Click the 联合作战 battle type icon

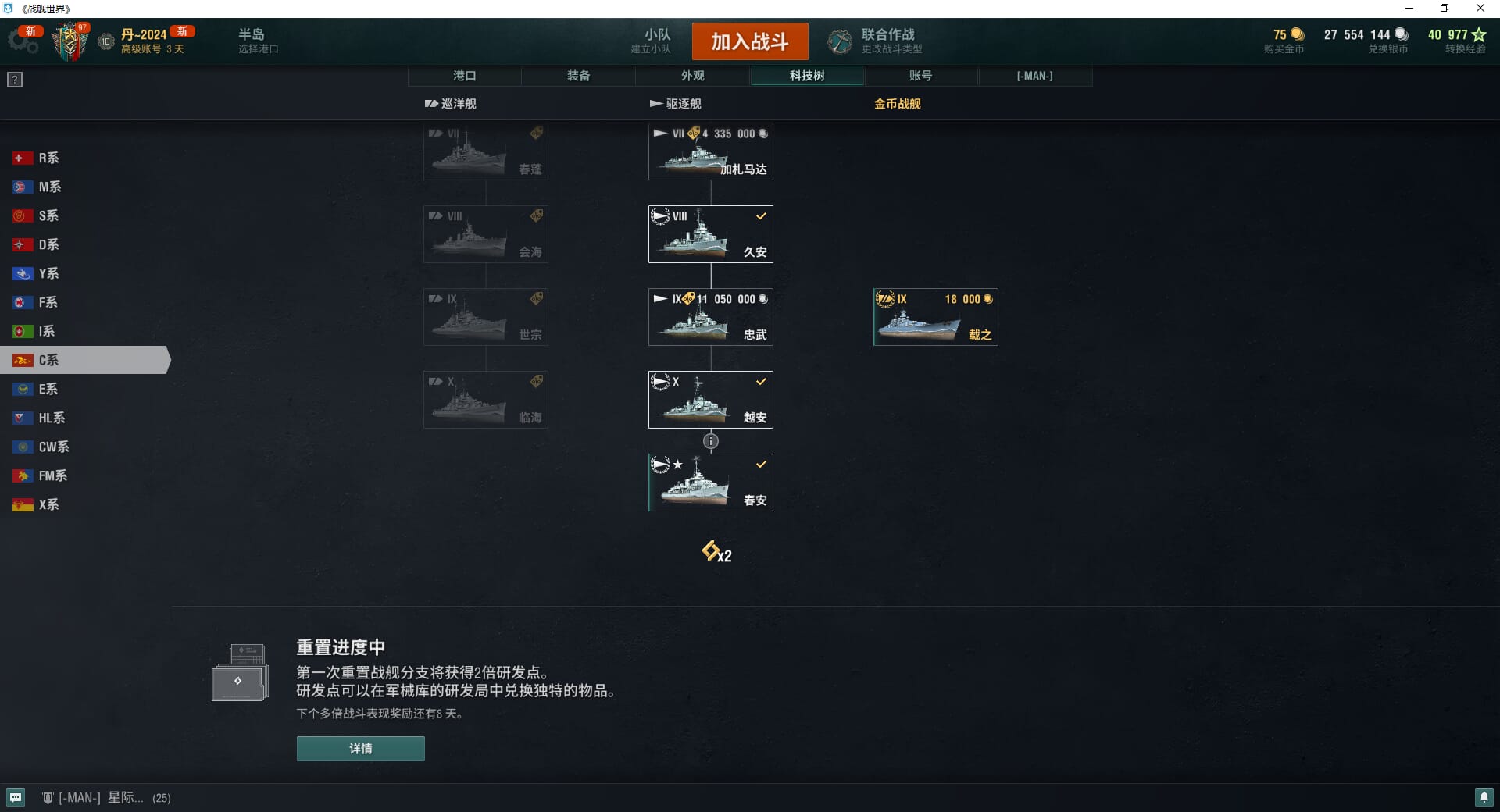(x=840, y=41)
